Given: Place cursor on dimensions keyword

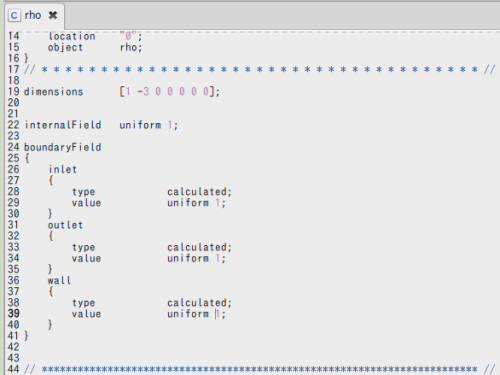Looking at the screenshot, I should (53, 91).
